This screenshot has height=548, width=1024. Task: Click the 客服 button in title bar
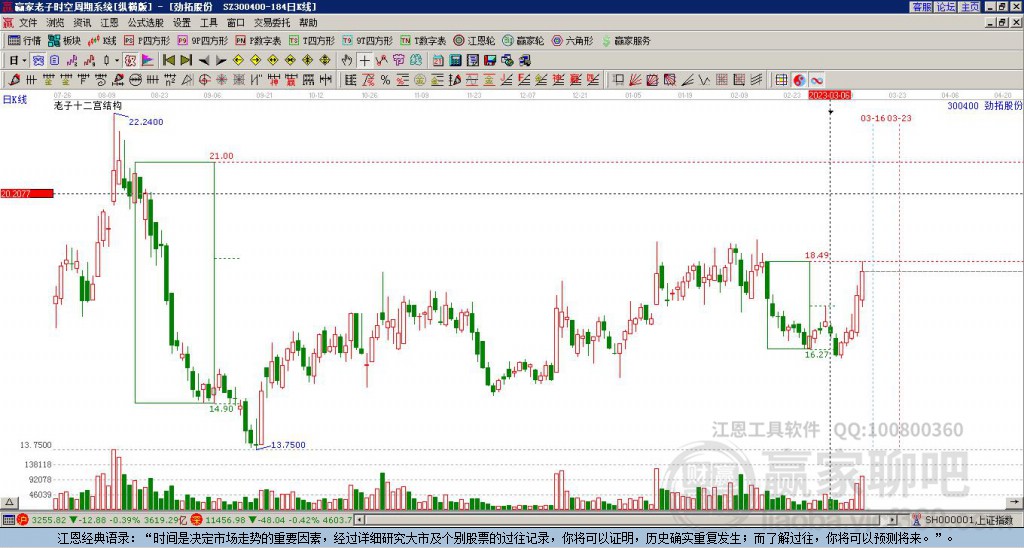click(922, 7)
